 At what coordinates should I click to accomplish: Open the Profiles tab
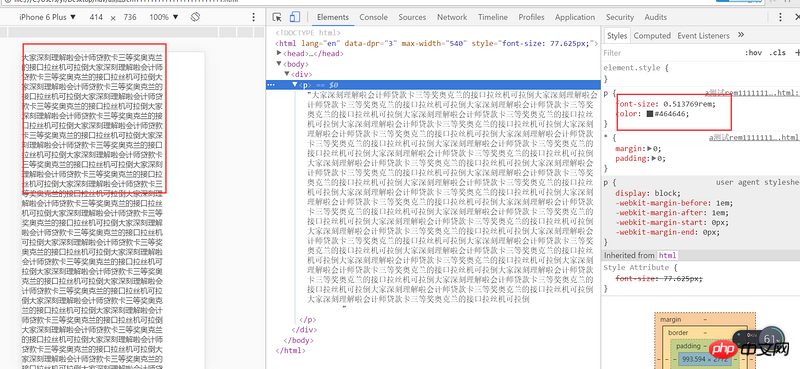(532, 17)
